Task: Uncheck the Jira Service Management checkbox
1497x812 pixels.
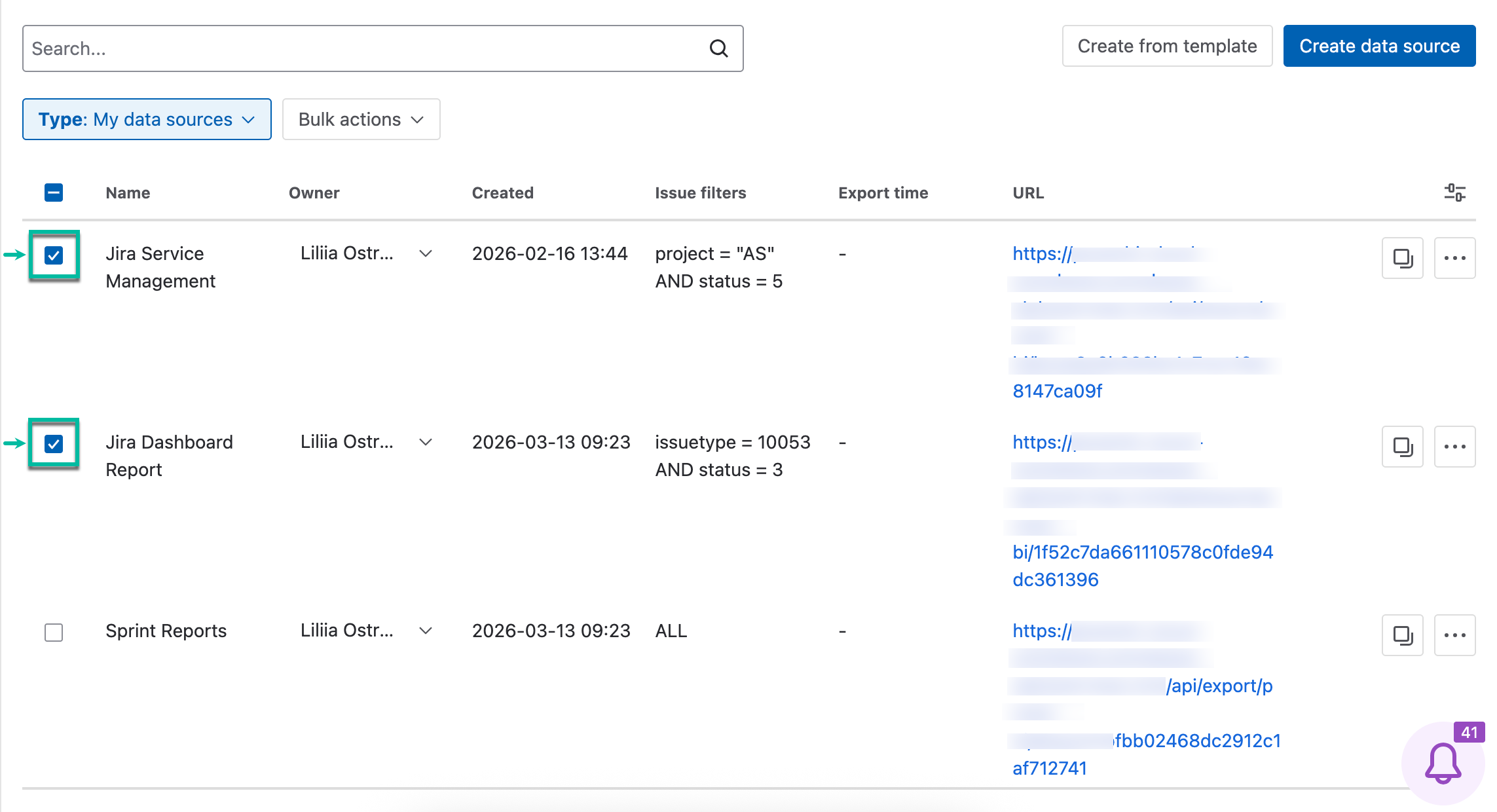Action: point(54,255)
